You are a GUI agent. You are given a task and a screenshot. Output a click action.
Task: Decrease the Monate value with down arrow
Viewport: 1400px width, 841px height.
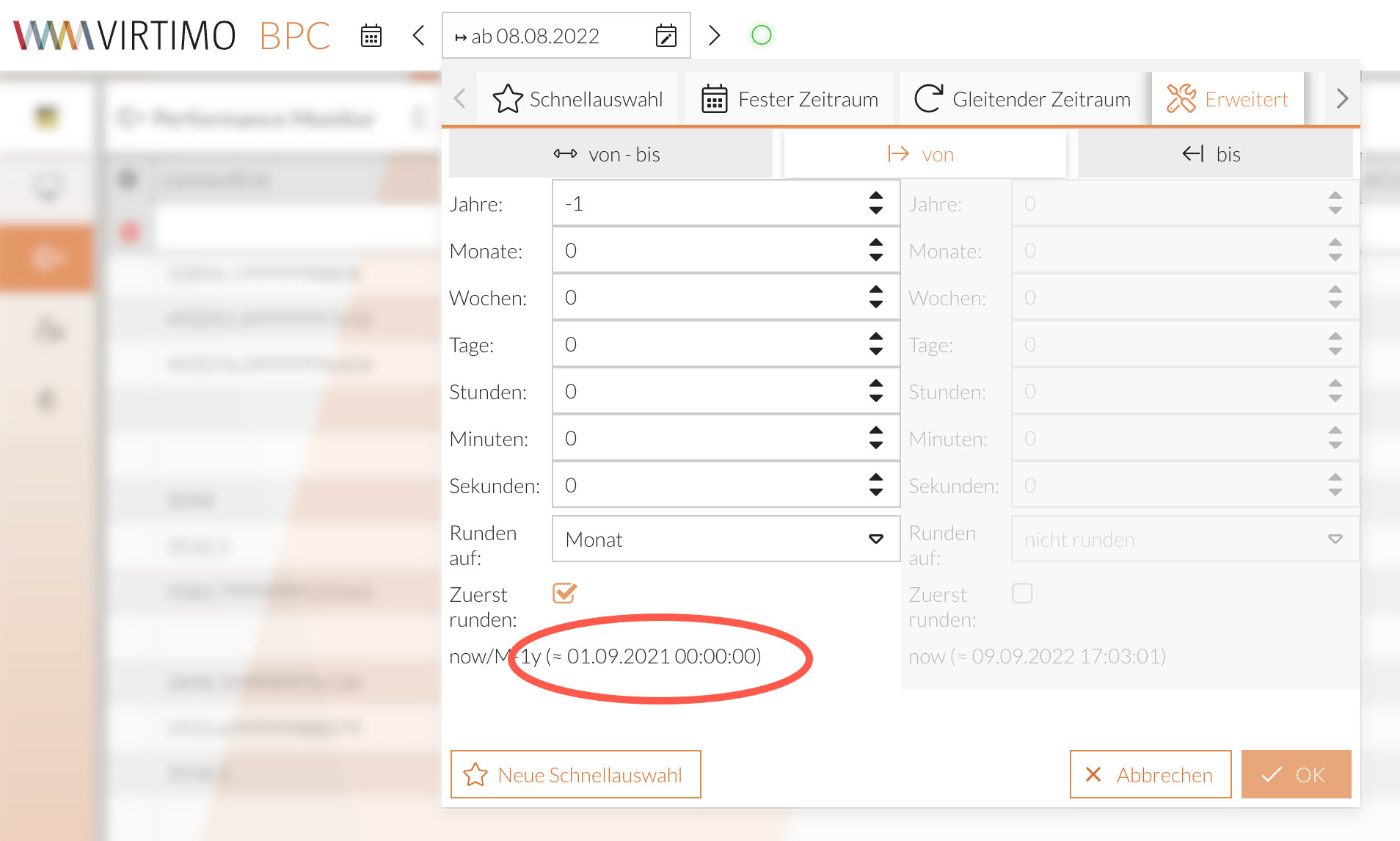point(876,258)
